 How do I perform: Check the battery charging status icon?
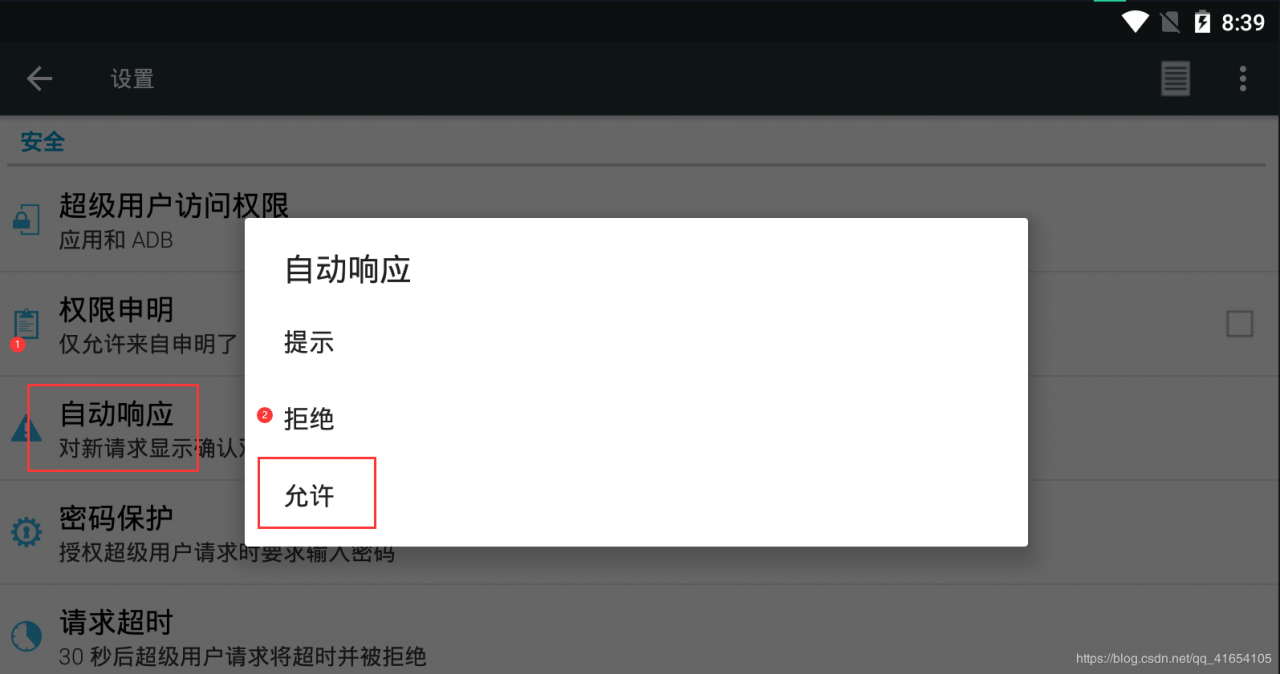click(x=1202, y=22)
